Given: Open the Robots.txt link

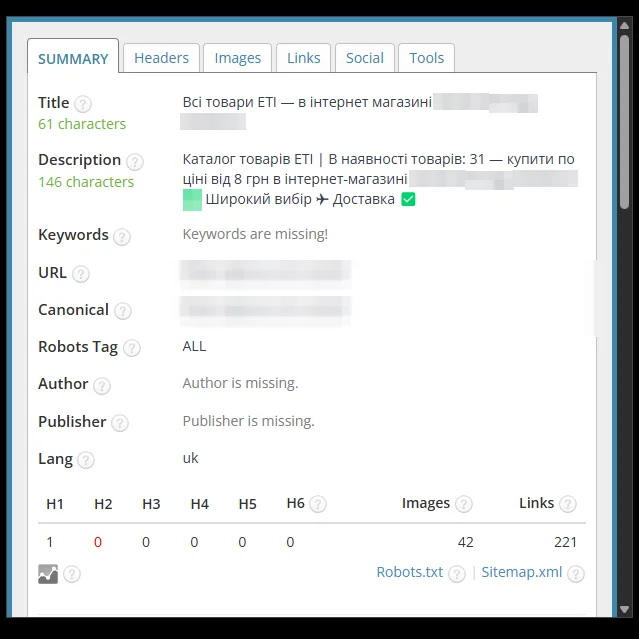Looking at the screenshot, I should tap(410, 572).
